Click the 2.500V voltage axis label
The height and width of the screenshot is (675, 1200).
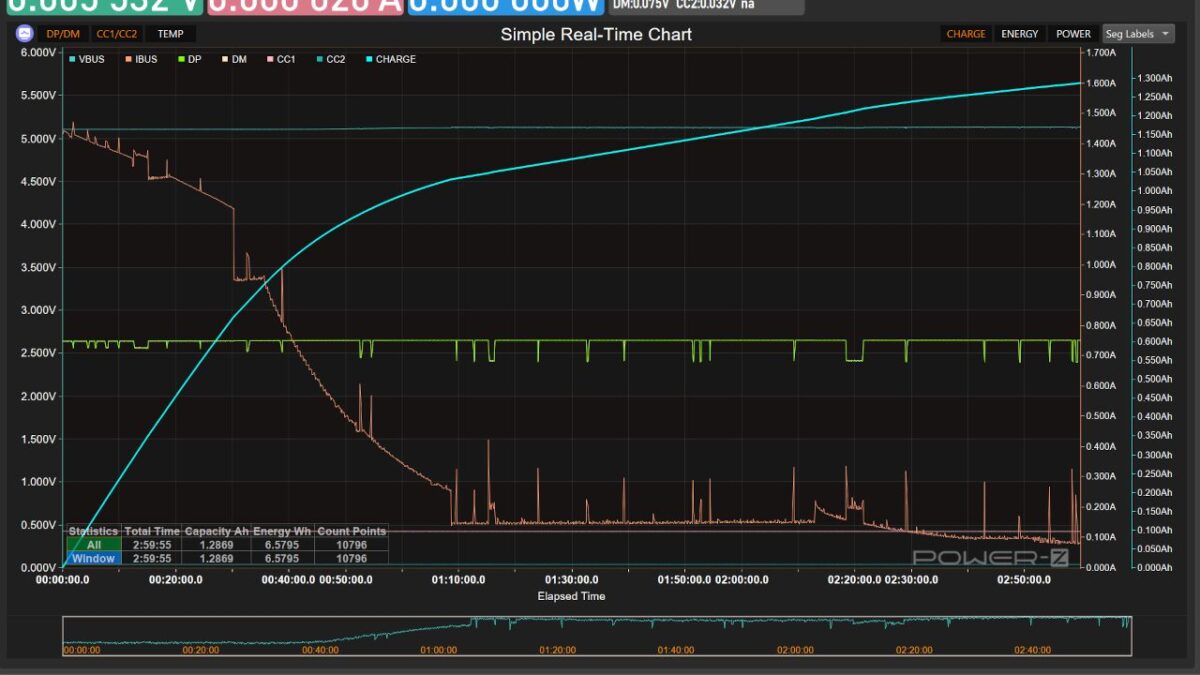click(39, 353)
